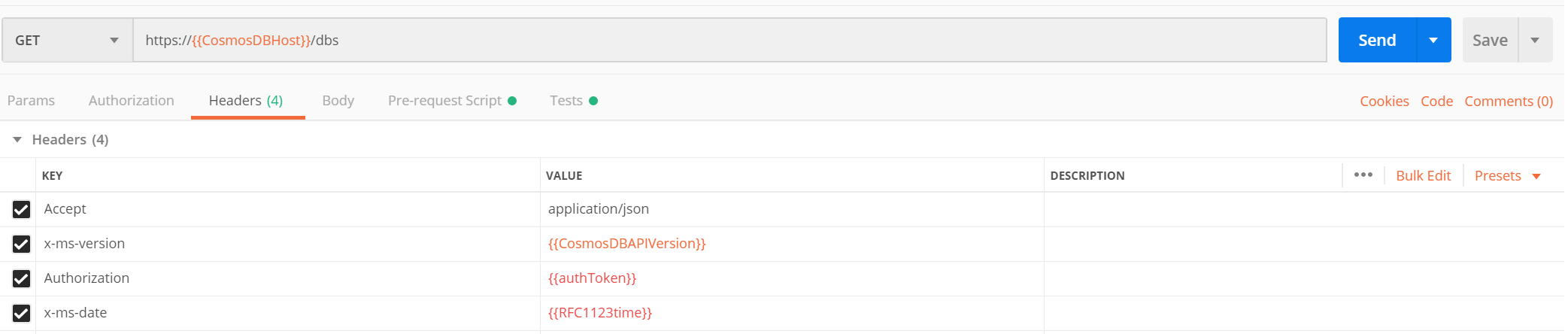Collapse the Headers (4) section triangle

click(17, 140)
